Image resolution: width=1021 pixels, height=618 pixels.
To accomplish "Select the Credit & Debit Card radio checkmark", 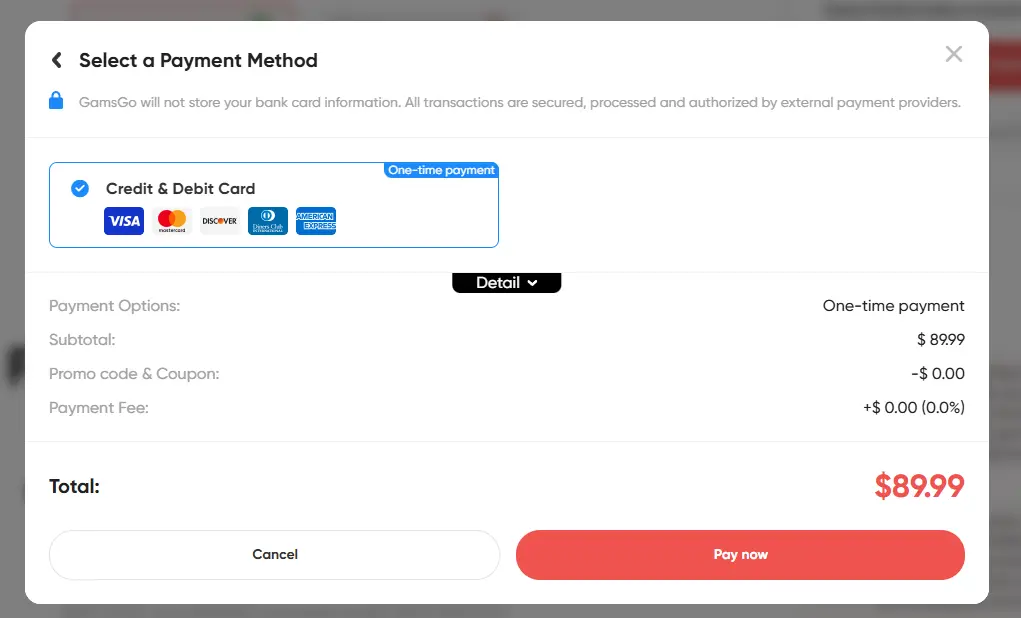I will [x=80, y=188].
